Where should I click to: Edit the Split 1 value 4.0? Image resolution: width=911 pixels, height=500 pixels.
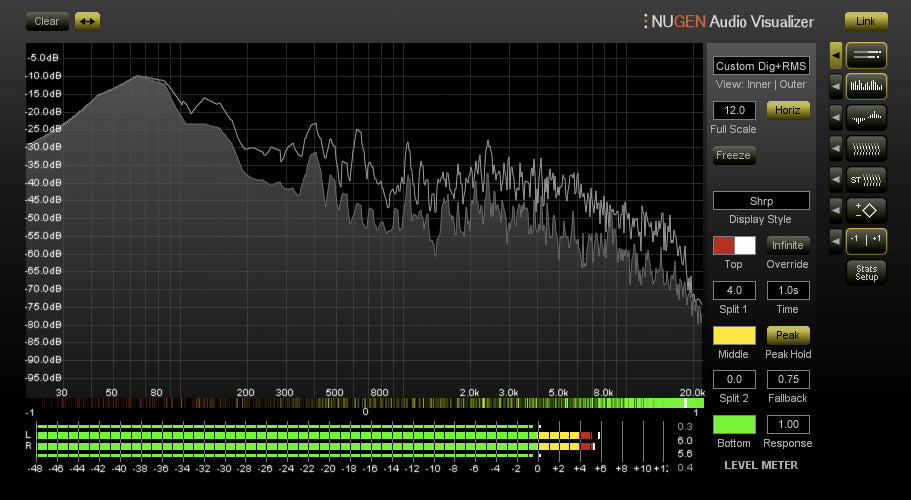[x=734, y=290]
